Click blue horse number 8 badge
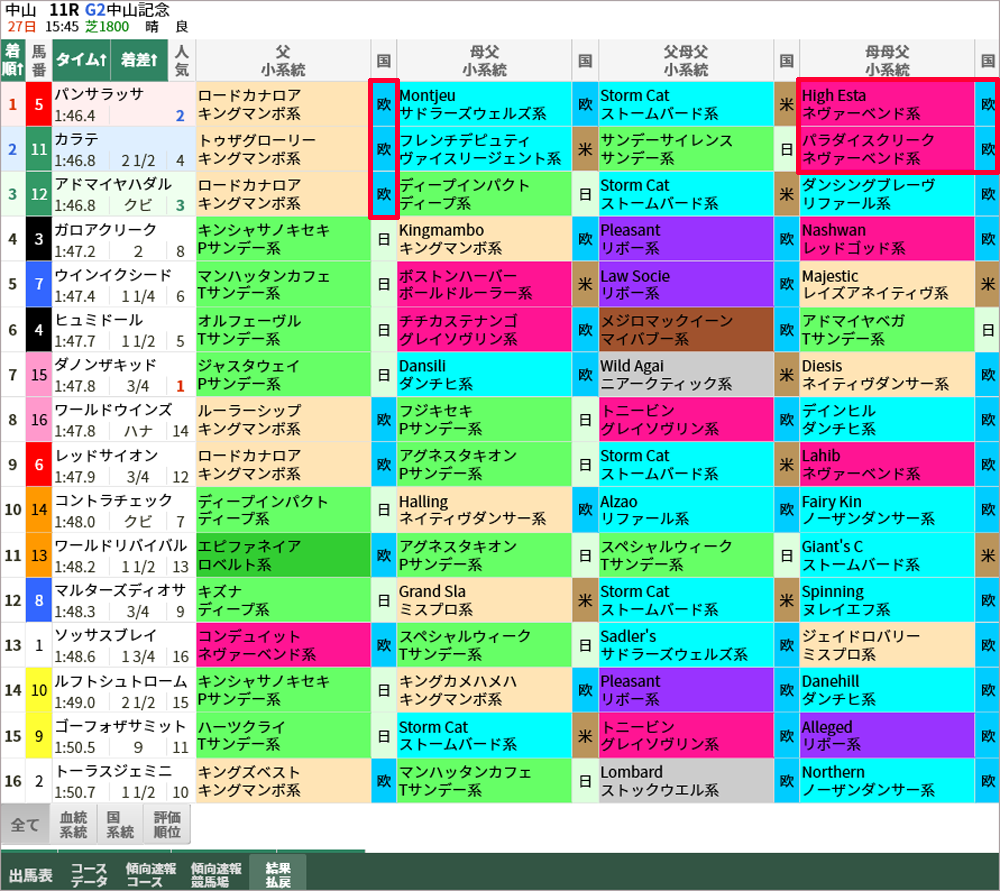The image size is (1000, 891). [39, 600]
